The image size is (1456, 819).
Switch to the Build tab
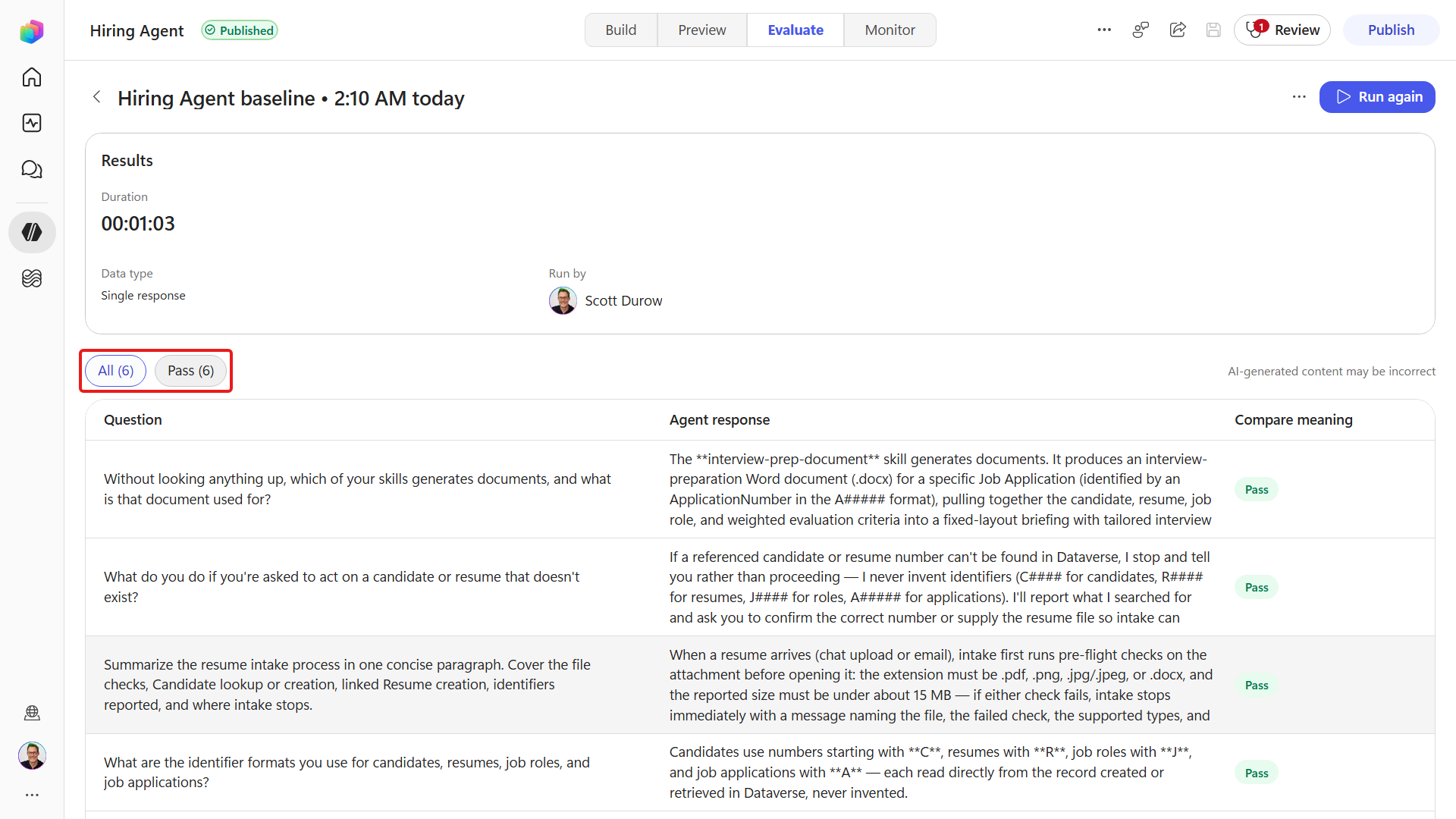pos(620,30)
